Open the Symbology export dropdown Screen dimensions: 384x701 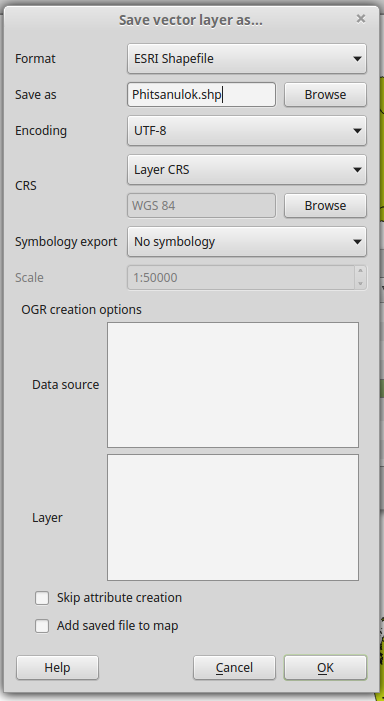247,241
